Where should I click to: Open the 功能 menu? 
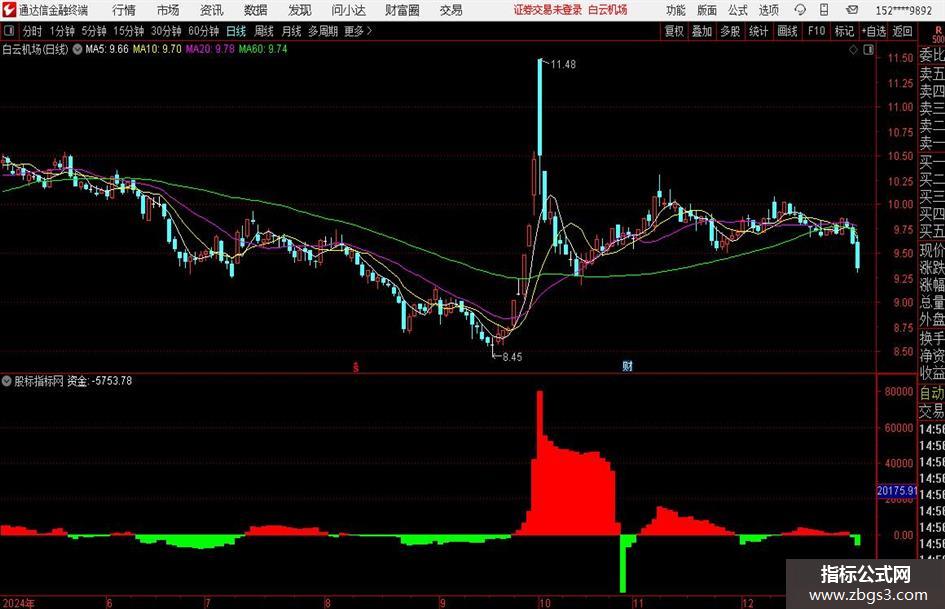pos(676,10)
